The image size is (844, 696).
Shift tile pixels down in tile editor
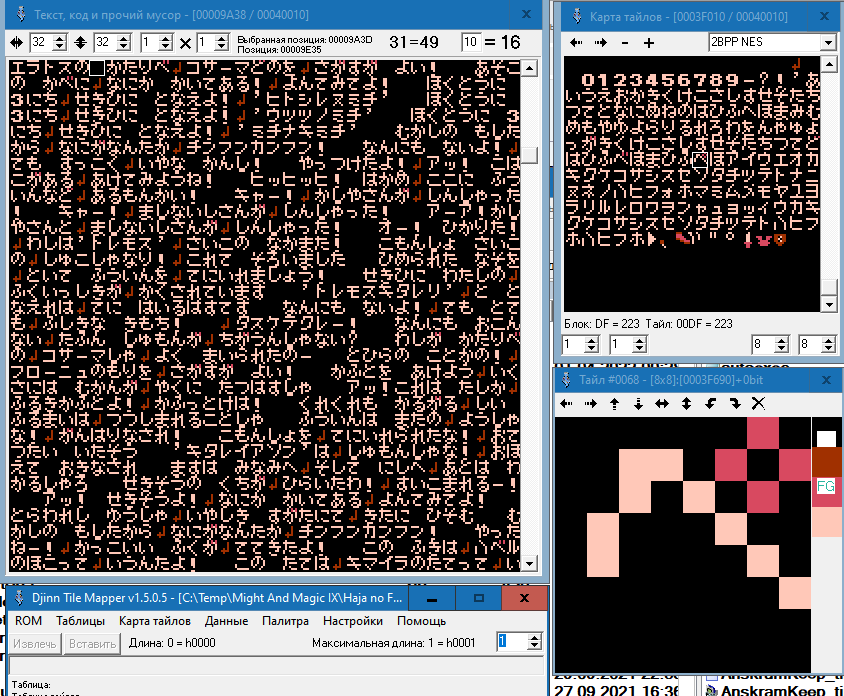click(x=638, y=403)
